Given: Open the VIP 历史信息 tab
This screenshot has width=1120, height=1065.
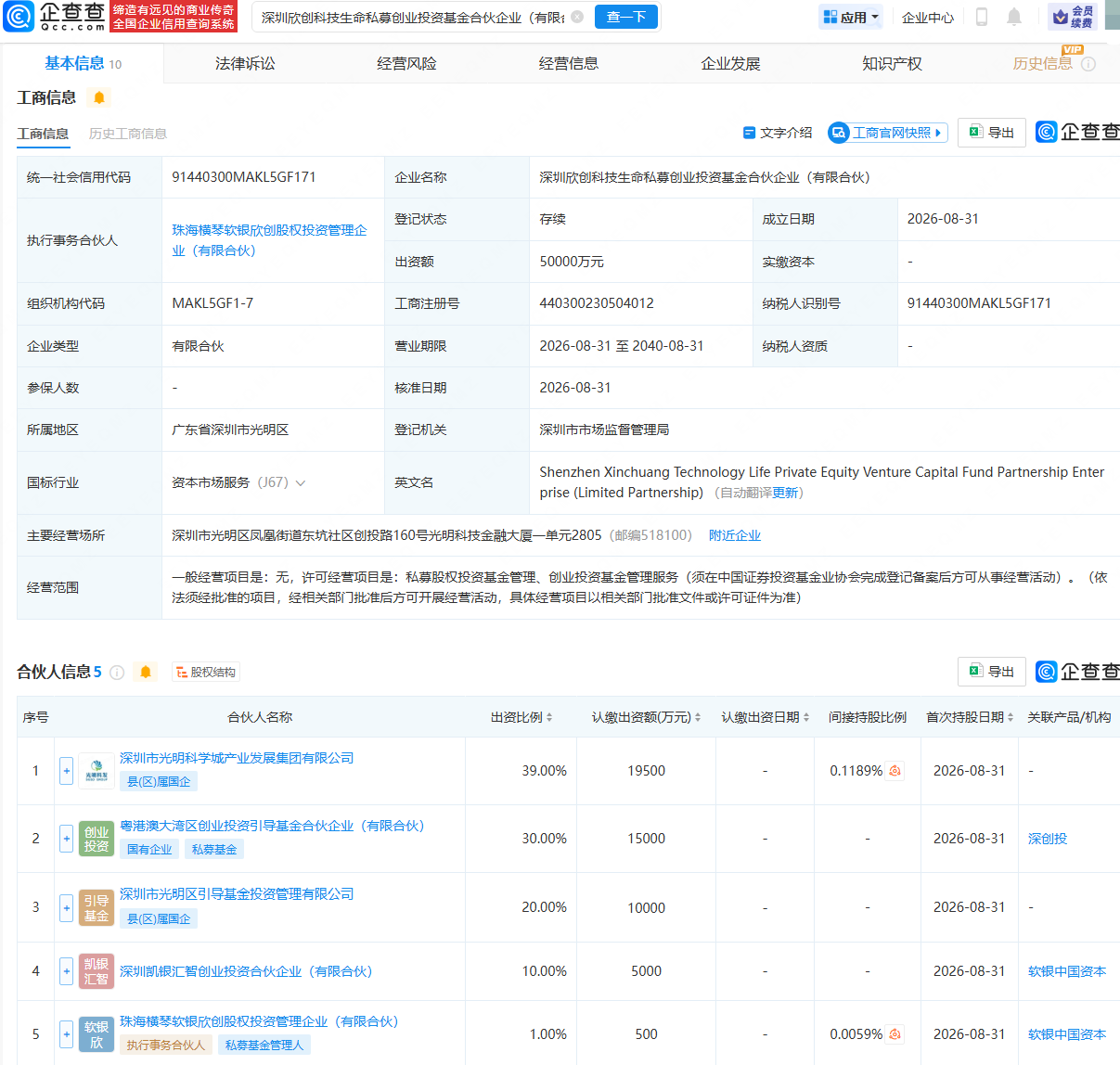Looking at the screenshot, I should point(1042,64).
